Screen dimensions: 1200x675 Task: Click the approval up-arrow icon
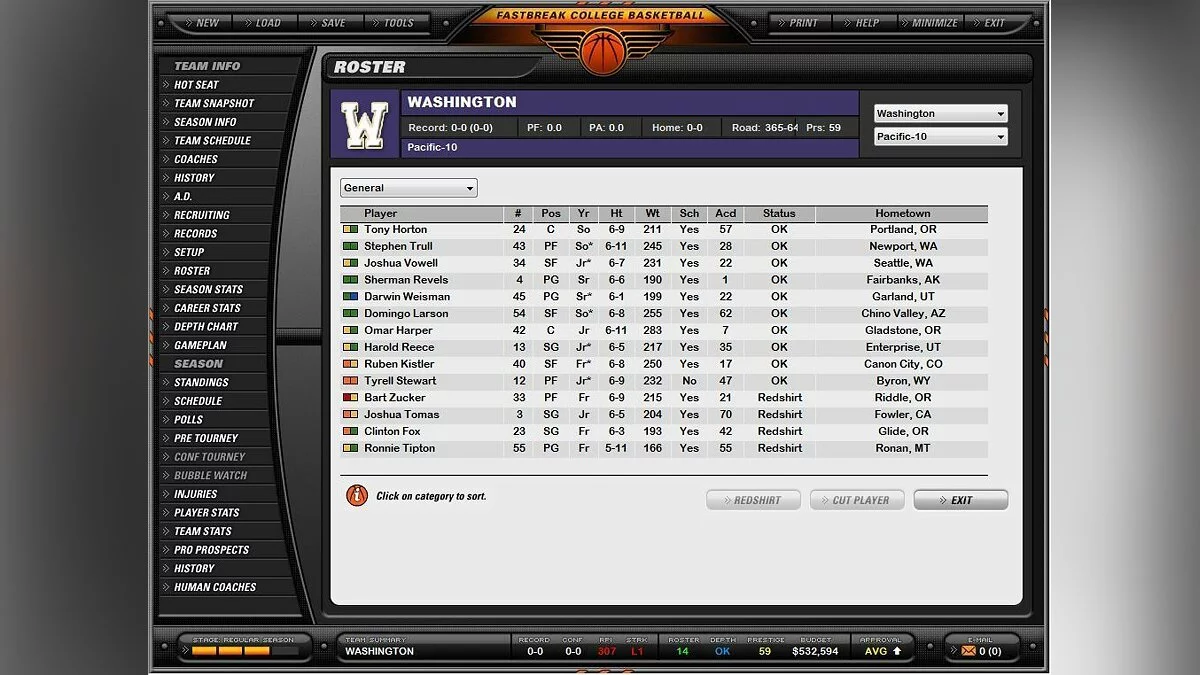[897, 651]
